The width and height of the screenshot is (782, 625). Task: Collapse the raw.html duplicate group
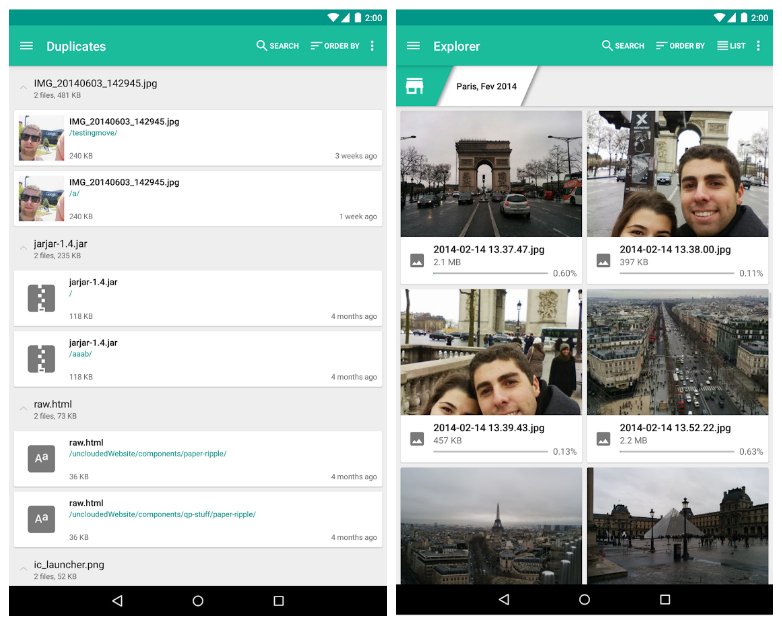pos(23,409)
